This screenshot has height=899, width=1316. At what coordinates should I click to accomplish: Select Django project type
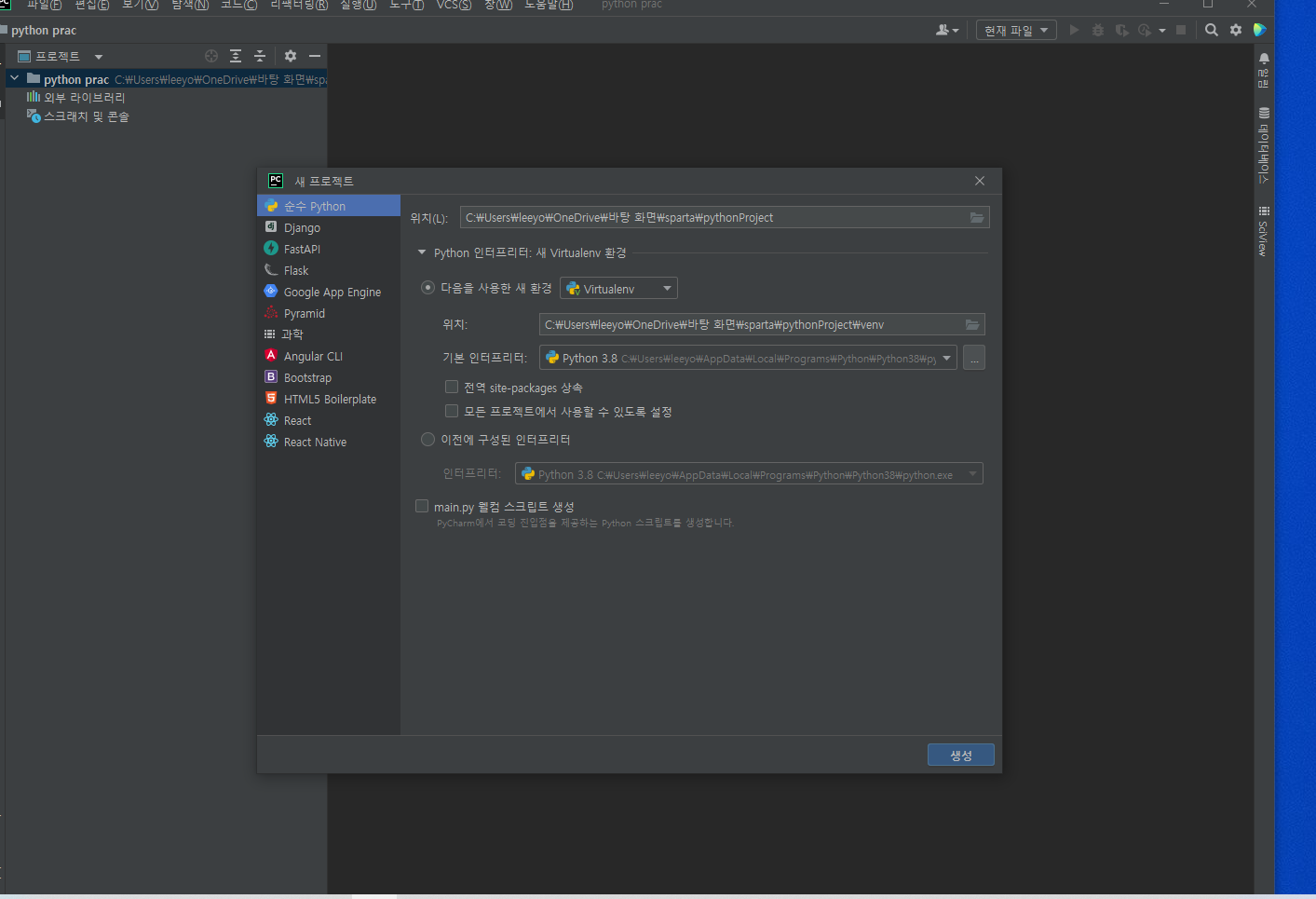(328, 227)
